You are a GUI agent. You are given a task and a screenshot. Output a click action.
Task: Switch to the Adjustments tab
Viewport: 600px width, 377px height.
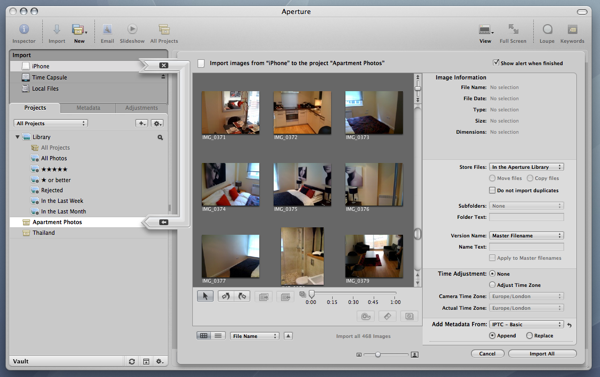click(141, 108)
